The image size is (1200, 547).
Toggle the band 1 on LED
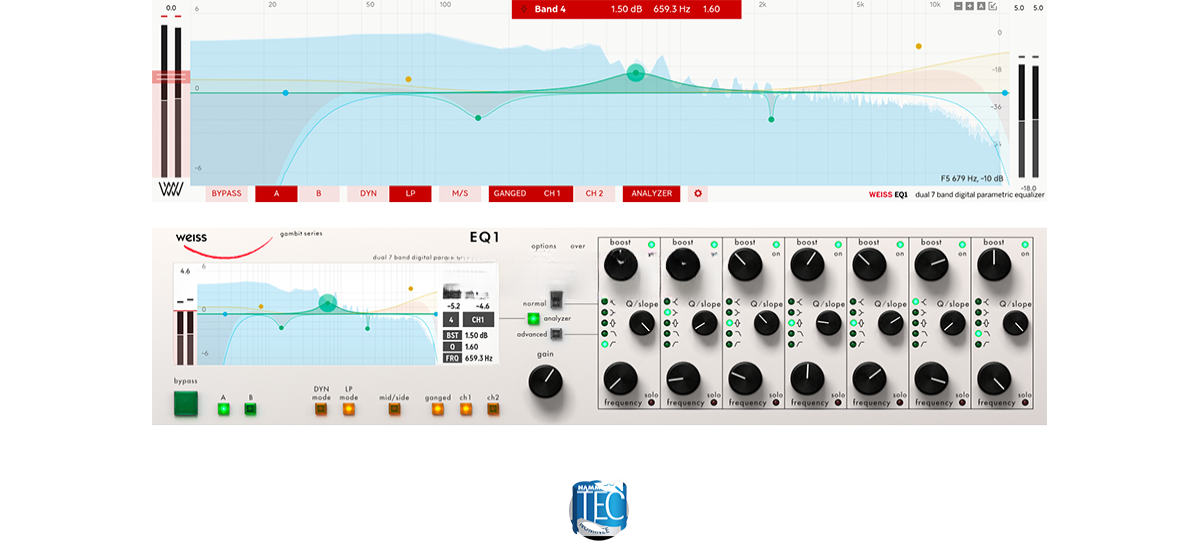[x=652, y=244]
